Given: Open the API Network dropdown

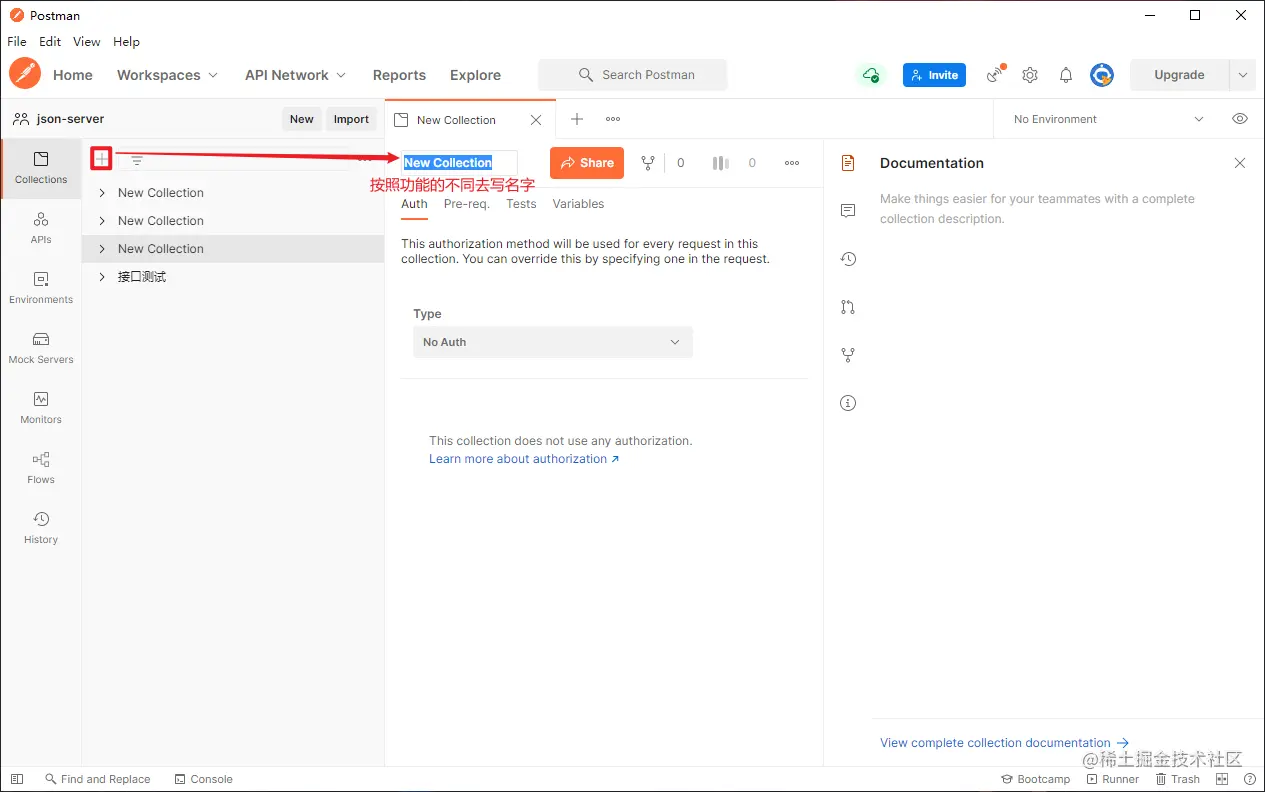Looking at the screenshot, I should tap(295, 75).
